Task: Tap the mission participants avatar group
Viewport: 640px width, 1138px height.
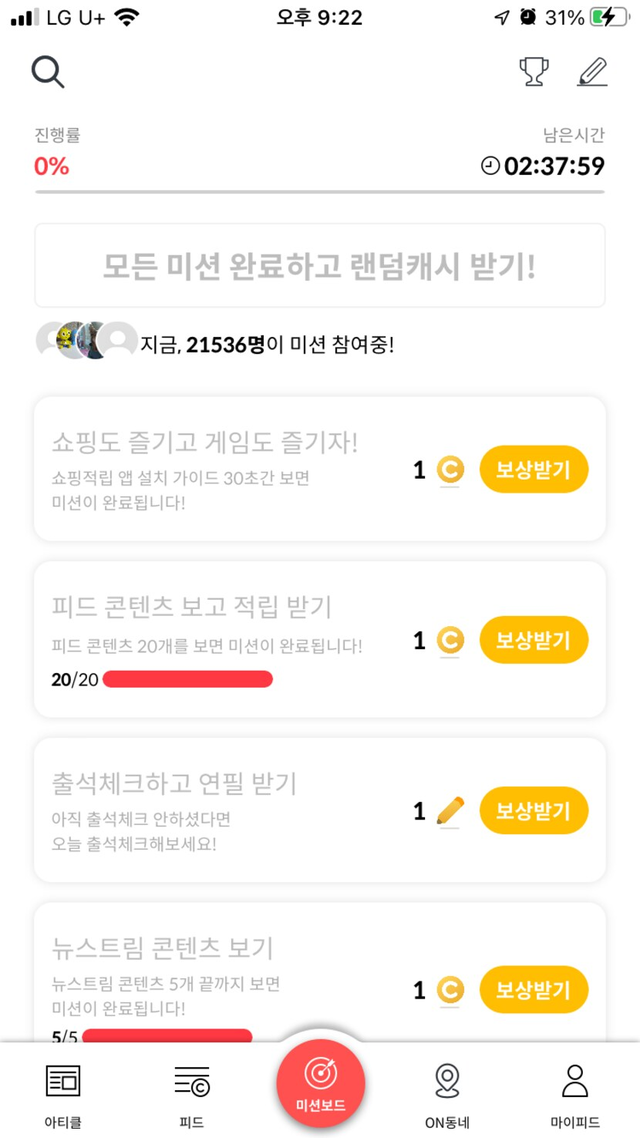Action: (86, 342)
